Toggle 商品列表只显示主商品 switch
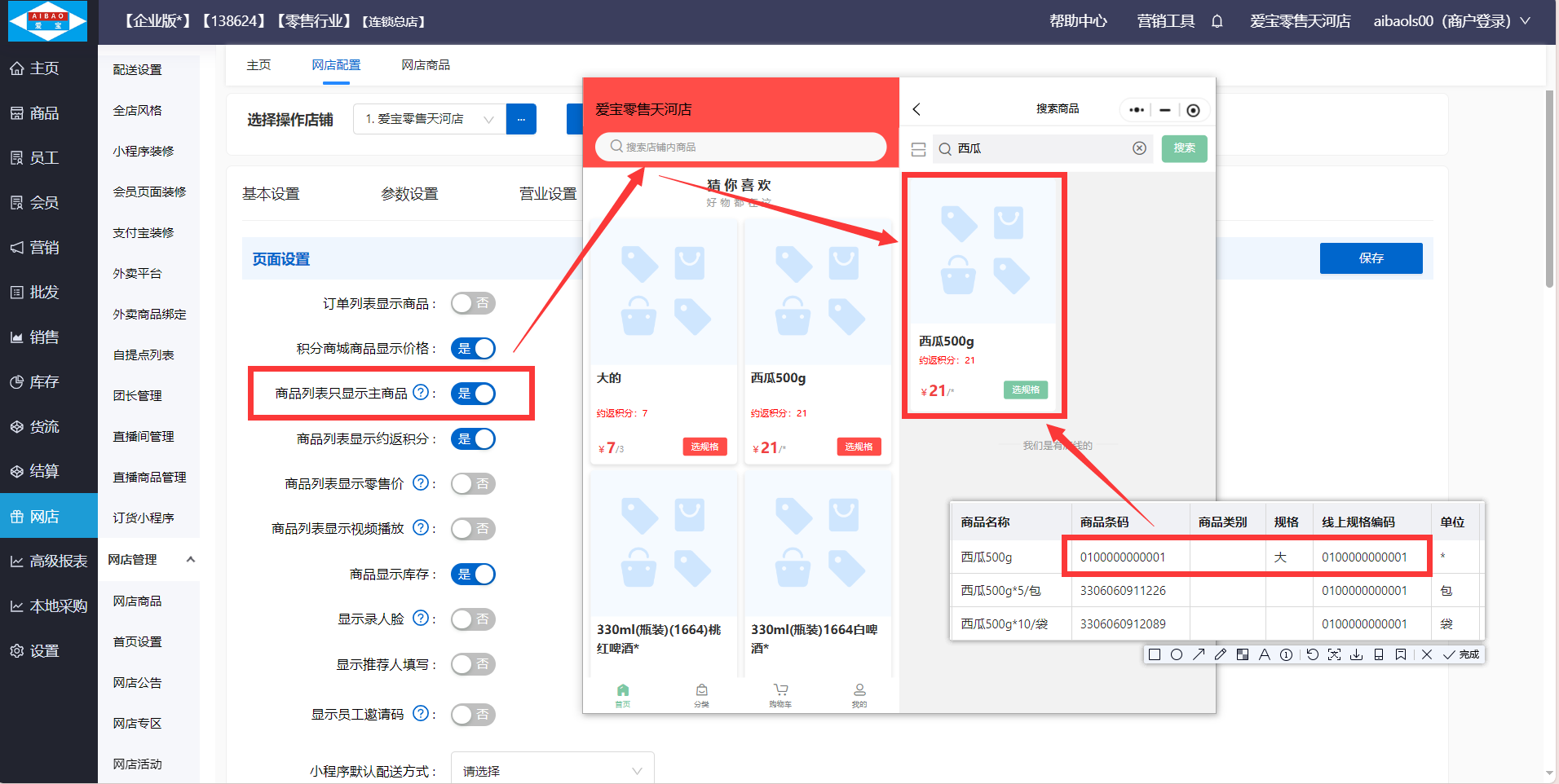Screen dimensions: 1559x784 pos(473,394)
